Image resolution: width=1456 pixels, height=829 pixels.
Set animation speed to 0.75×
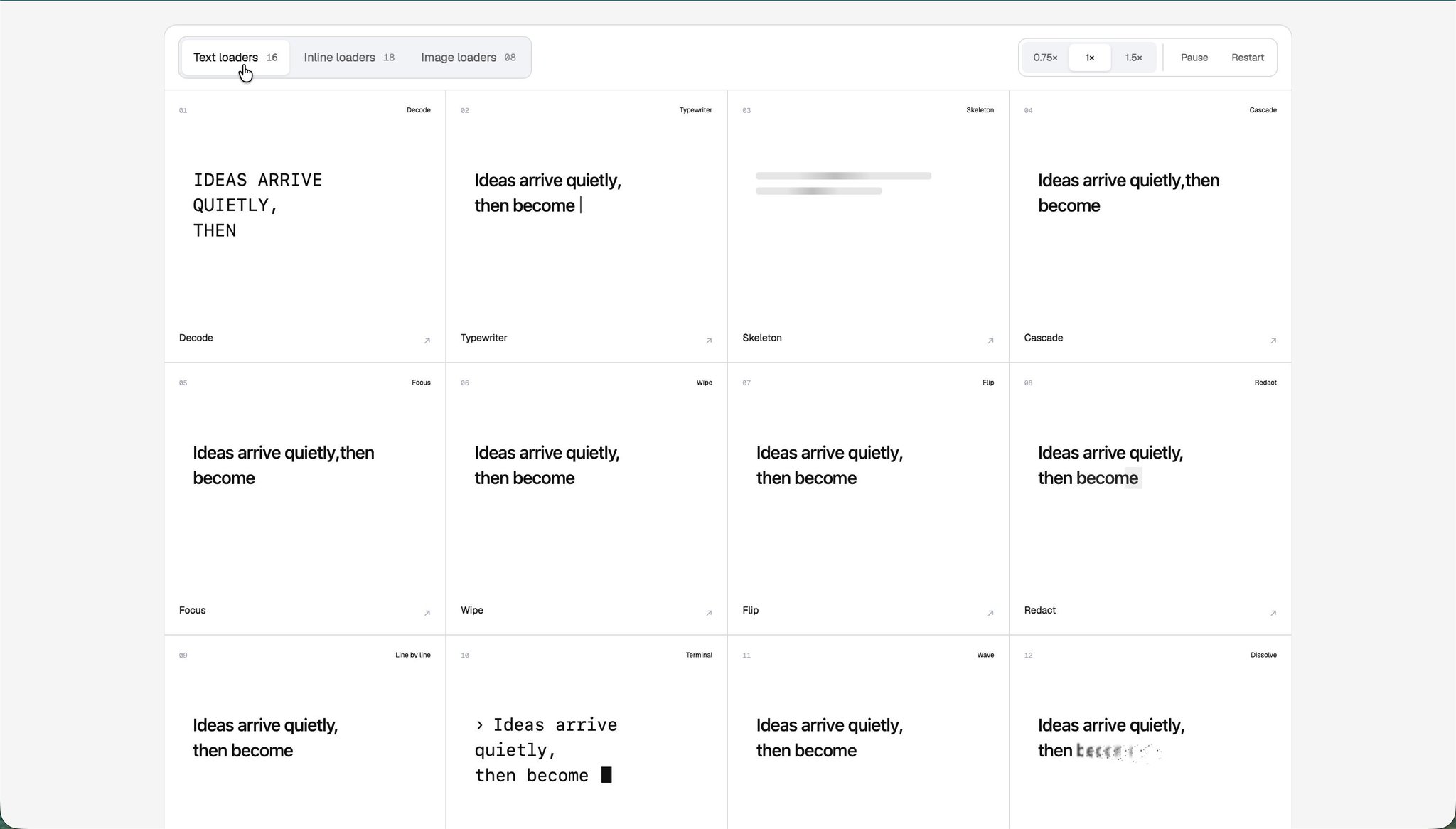pyautogui.click(x=1045, y=58)
